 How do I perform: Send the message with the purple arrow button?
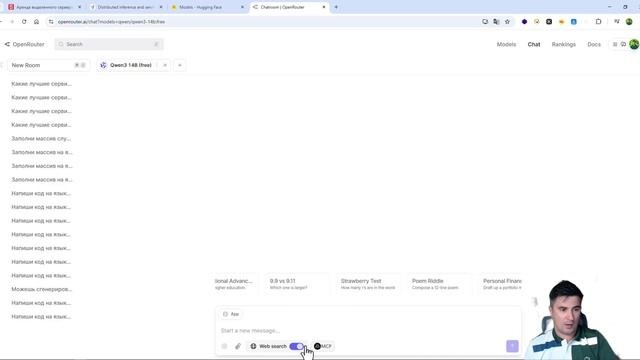[x=512, y=346]
